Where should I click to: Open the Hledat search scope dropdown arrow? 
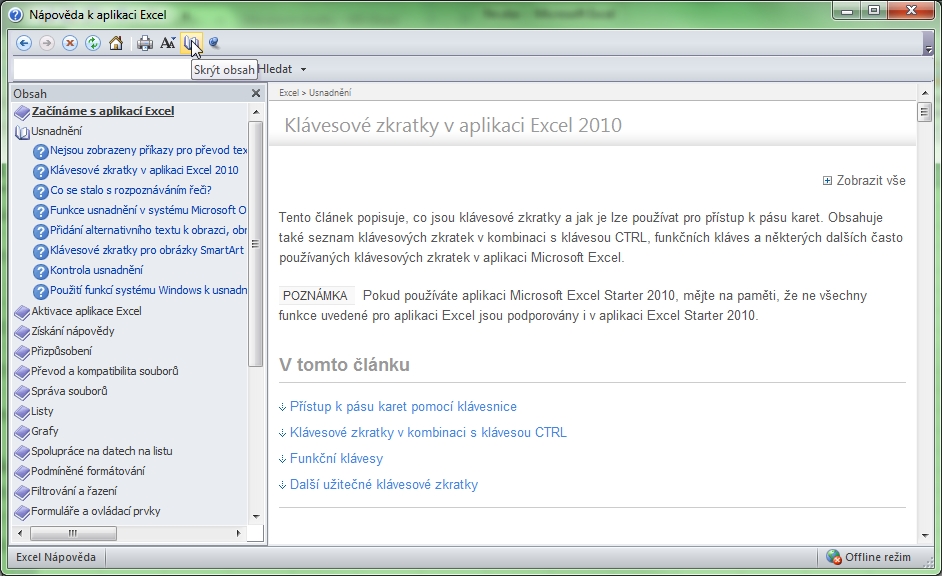pyautogui.click(x=303, y=70)
